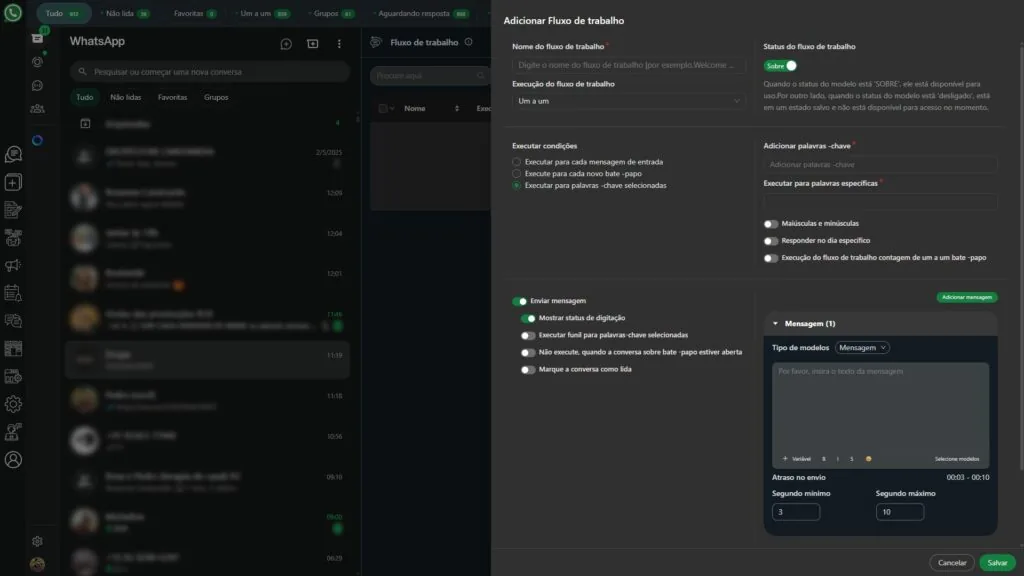
Task: Click the Adicionar mensagem button
Action: point(967,297)
